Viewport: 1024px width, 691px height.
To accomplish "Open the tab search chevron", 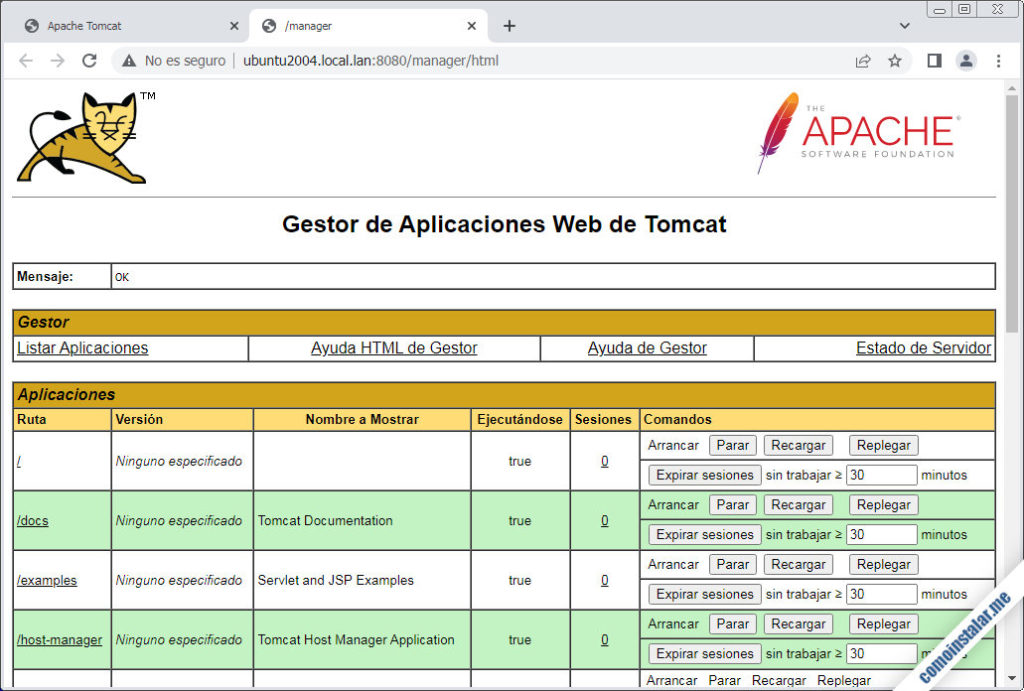I will [x=904, y=25].
